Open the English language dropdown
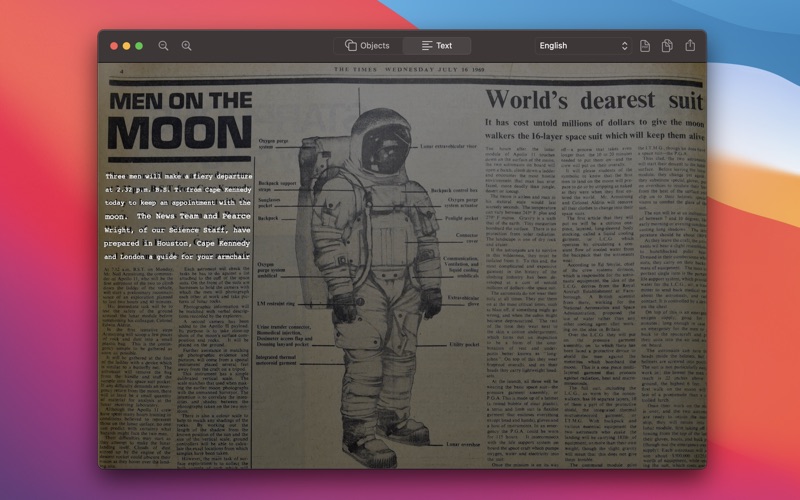The height and width of the screenshot is (500, 800). point(583,46)
